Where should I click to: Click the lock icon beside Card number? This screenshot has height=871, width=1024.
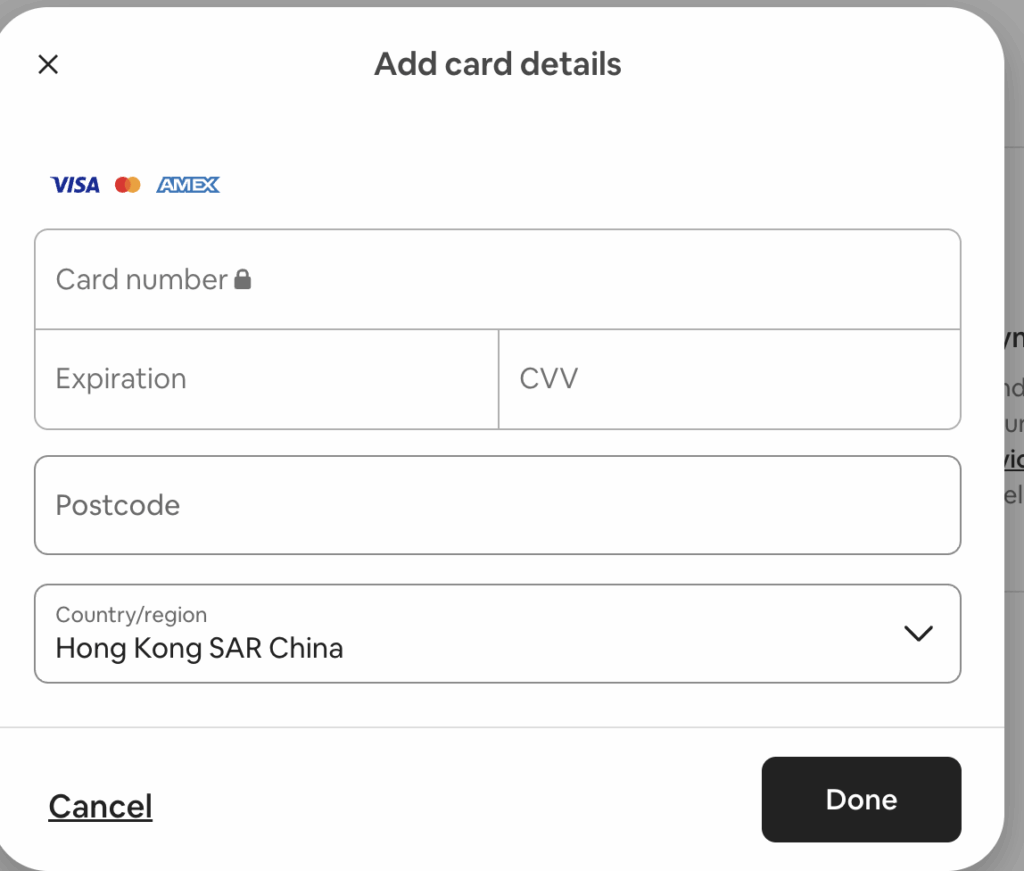pos(243,280)
